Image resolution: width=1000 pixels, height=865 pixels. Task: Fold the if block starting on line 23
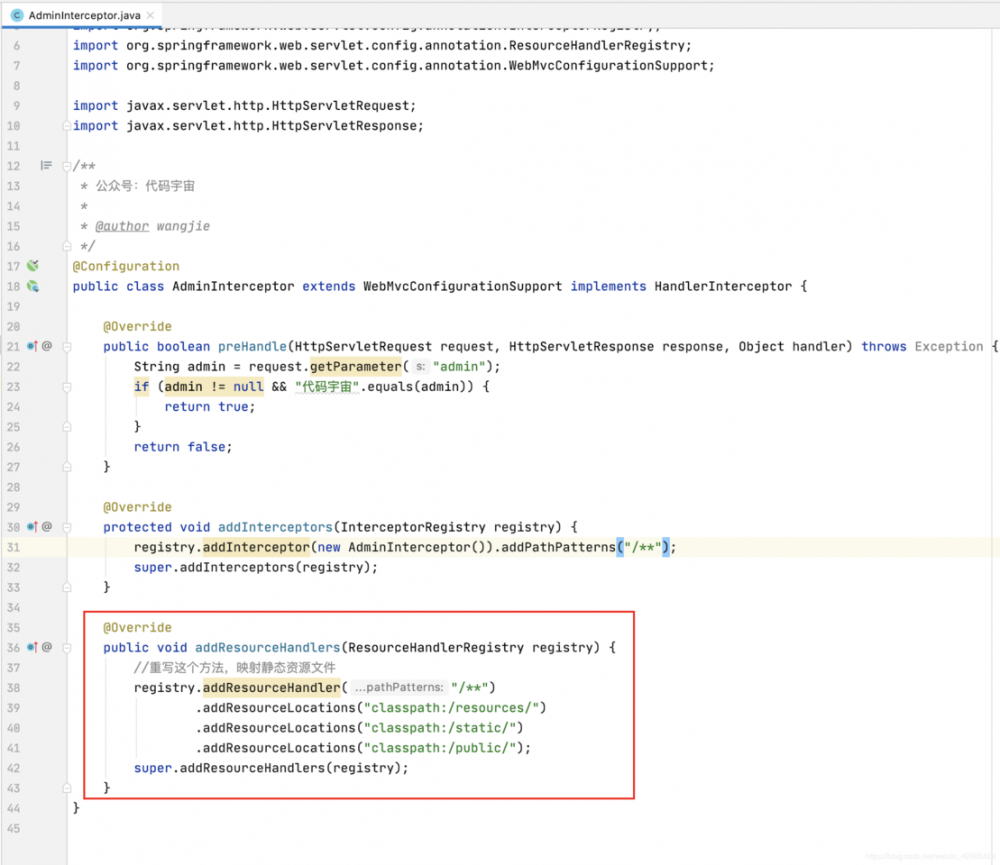coord(66,386)
